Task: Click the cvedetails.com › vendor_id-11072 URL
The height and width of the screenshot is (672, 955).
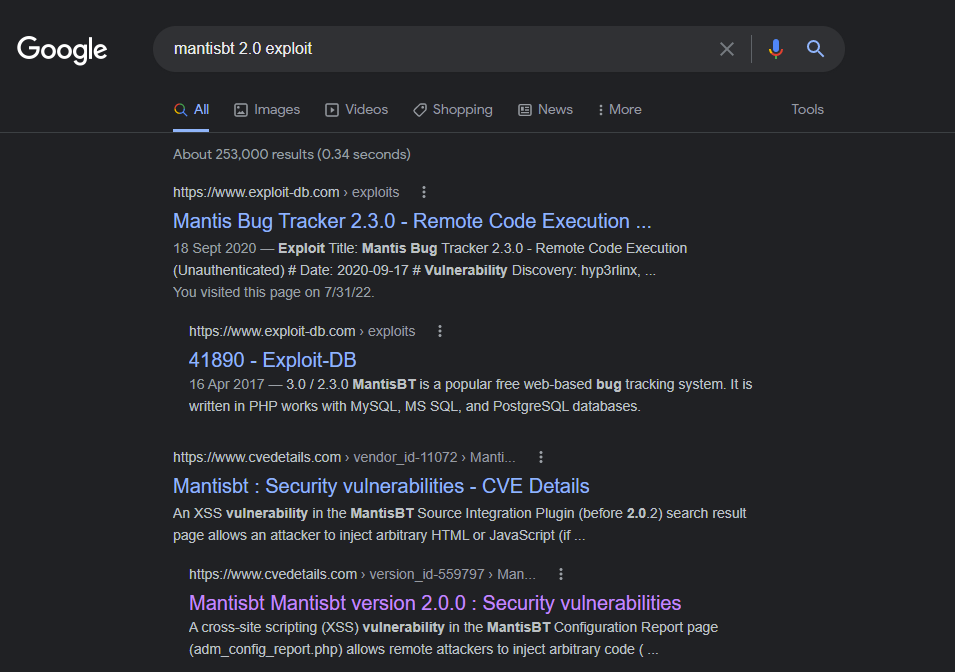Action: [x=344, y=458]
